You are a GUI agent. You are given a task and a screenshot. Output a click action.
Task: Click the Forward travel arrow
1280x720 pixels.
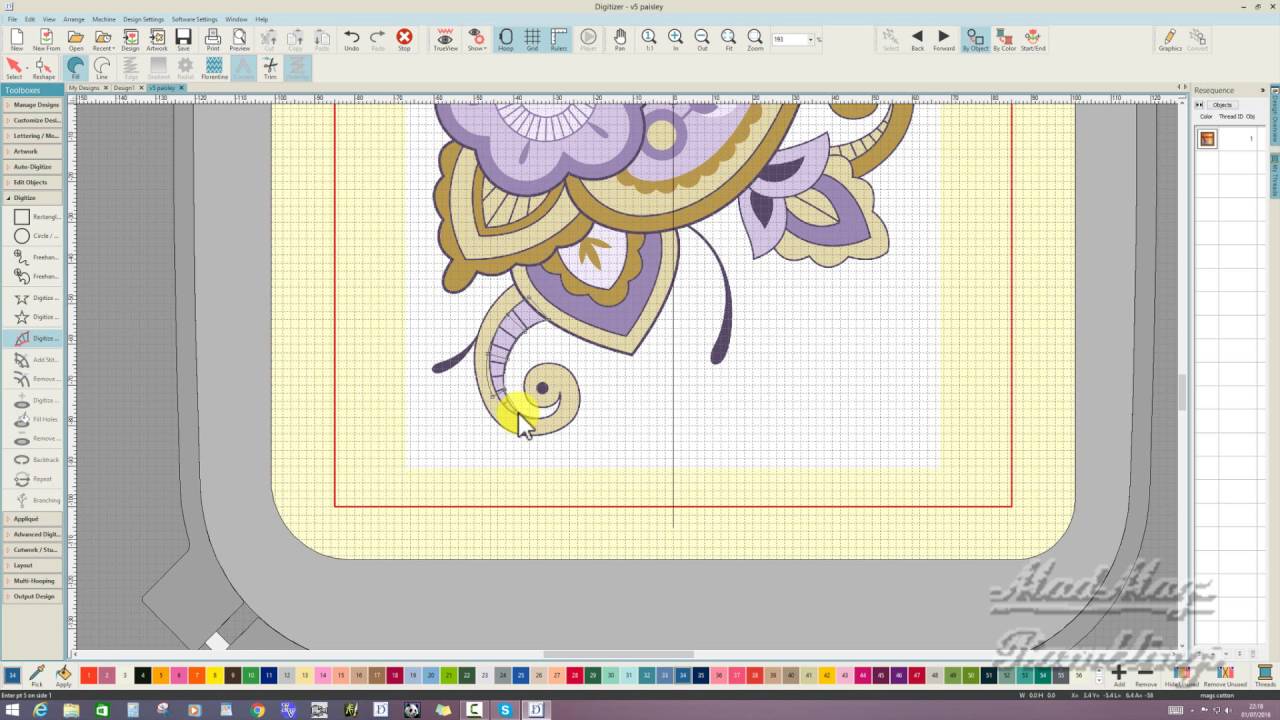tap(943, 40)
